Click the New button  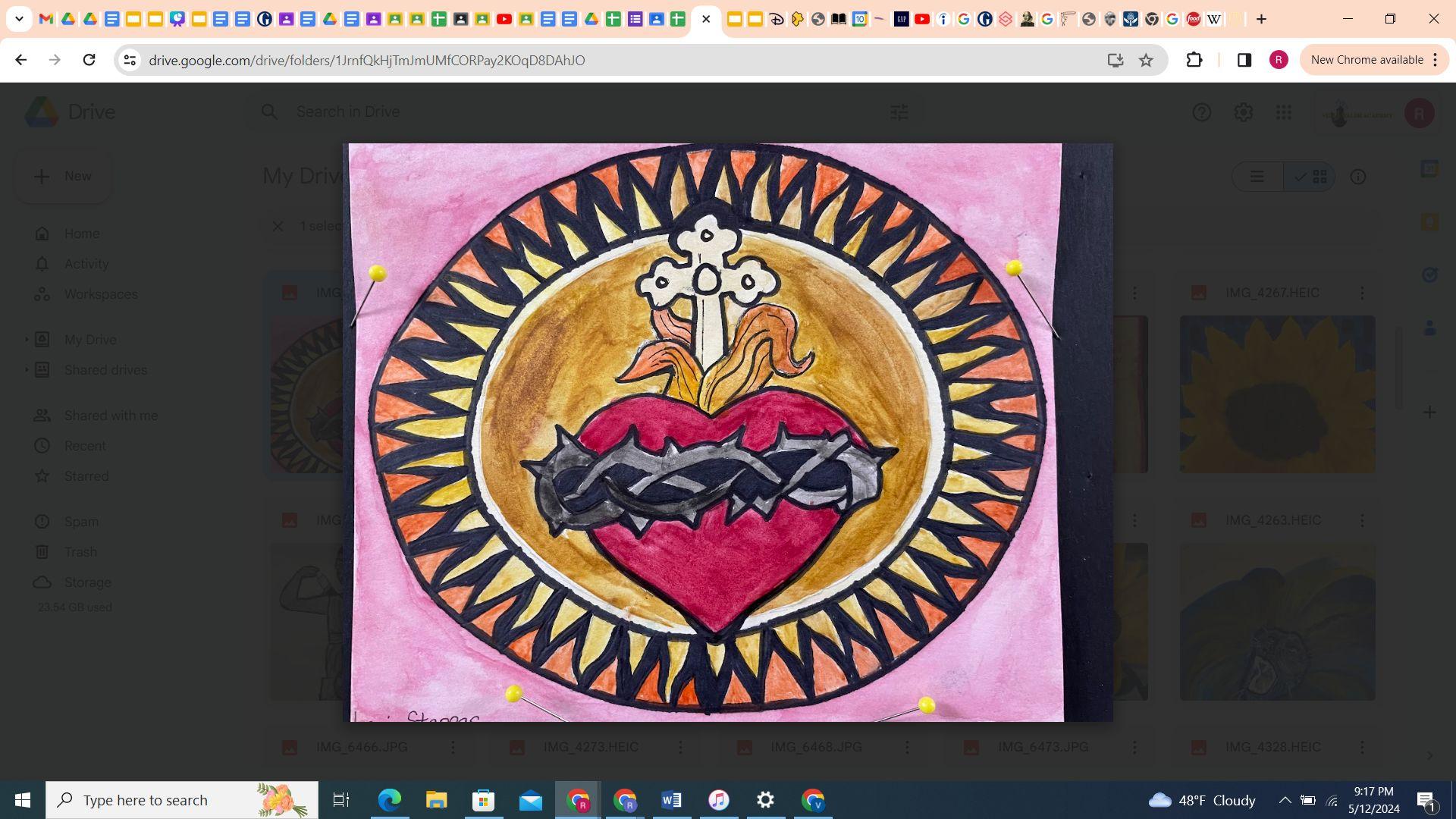pos(64,176)
